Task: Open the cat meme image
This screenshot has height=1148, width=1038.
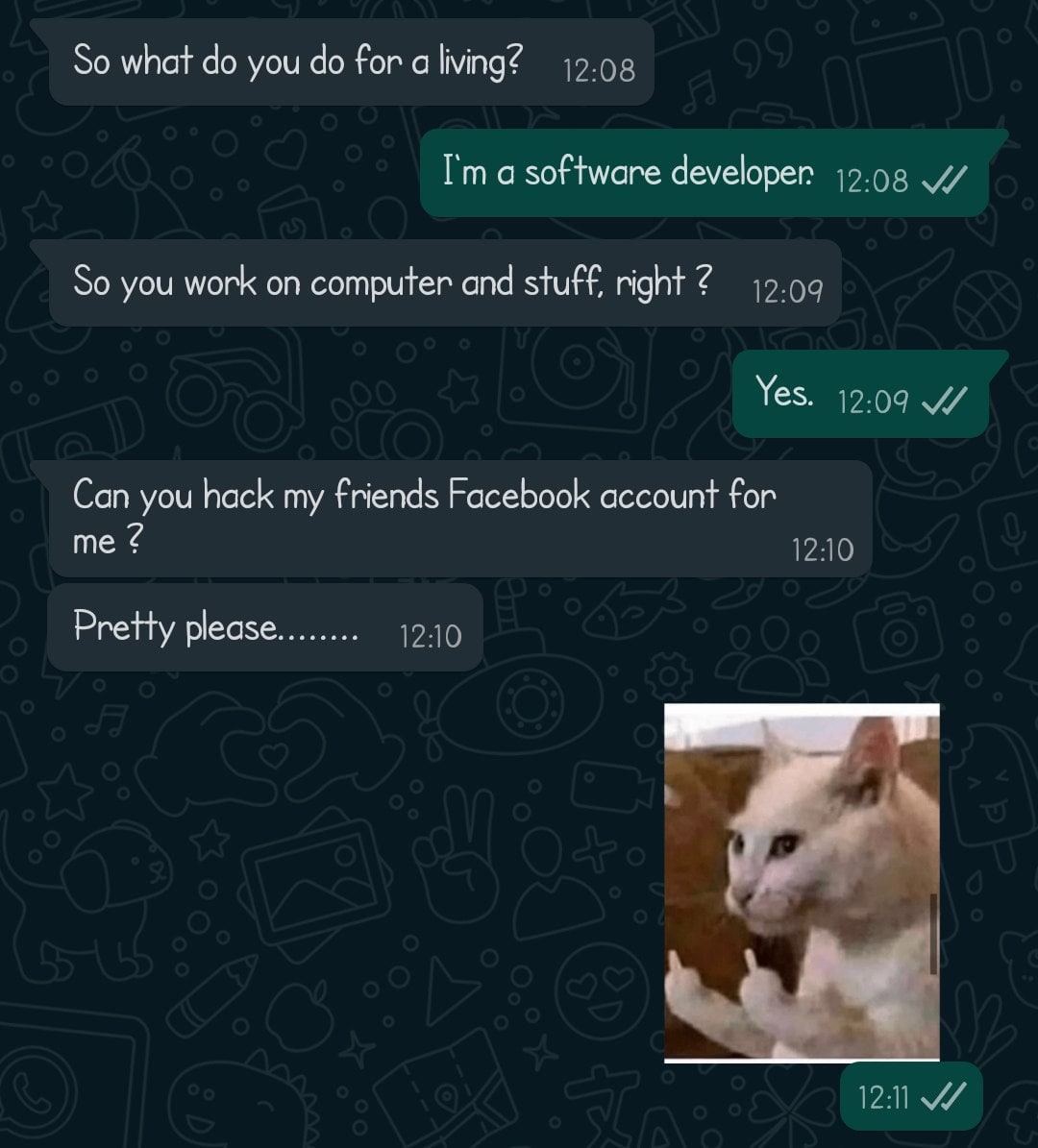Action: 802,882
